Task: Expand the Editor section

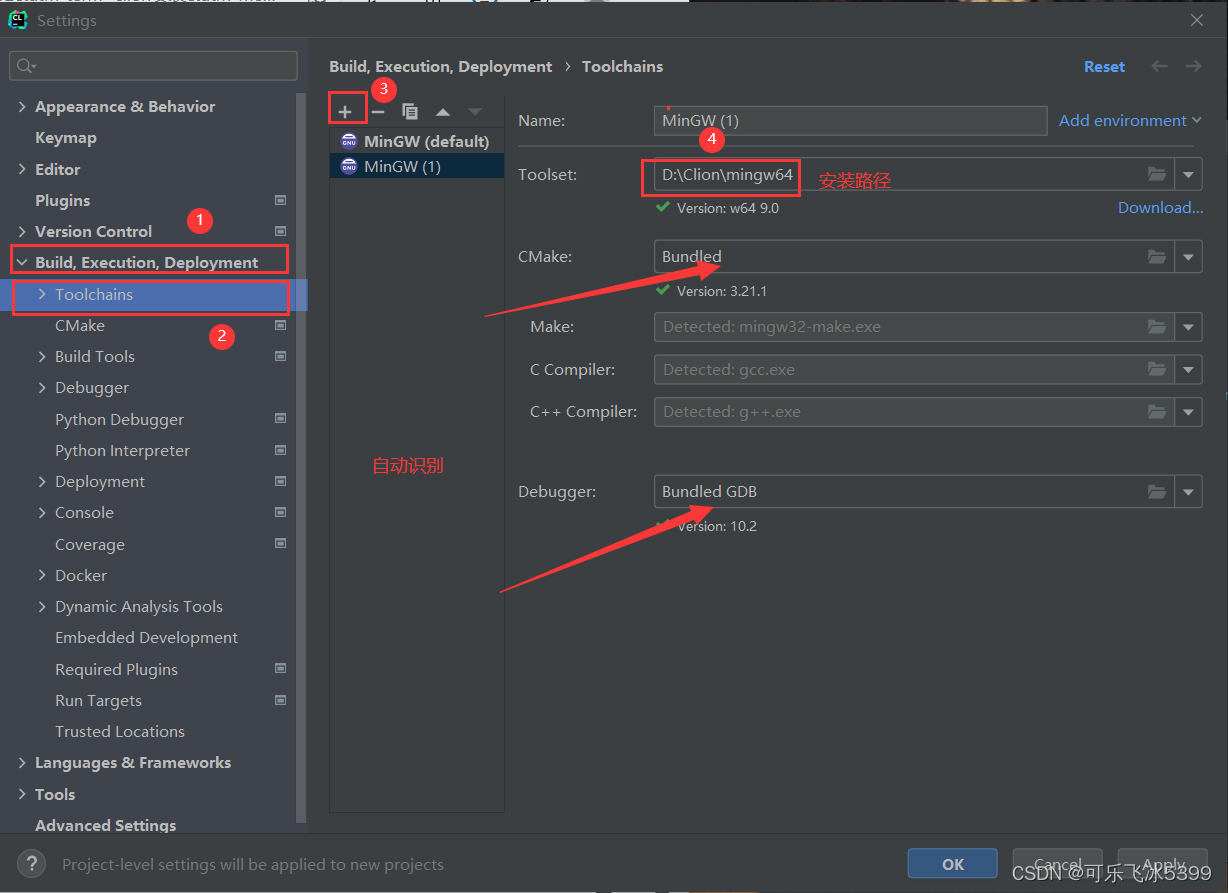Action: pyautogui.click(x=22, y=170)
